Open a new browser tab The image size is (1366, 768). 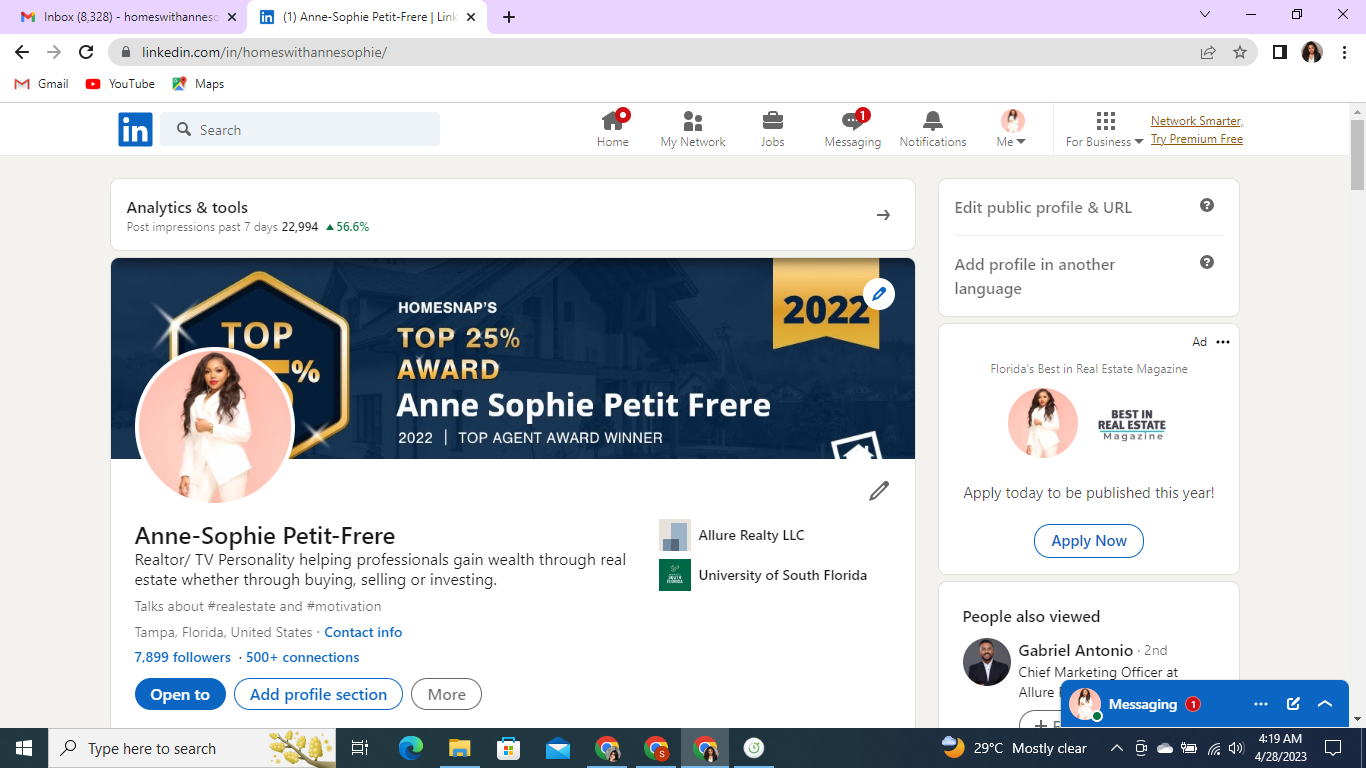click(x=509, y=17)
